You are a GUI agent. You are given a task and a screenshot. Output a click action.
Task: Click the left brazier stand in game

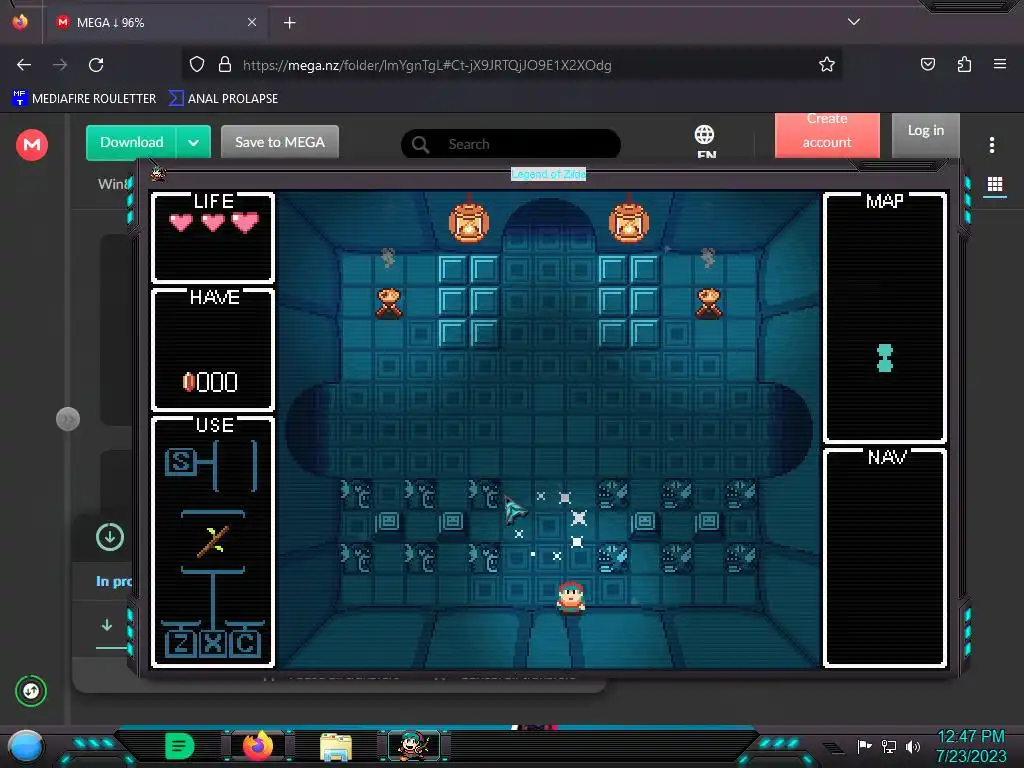(389, 304)
